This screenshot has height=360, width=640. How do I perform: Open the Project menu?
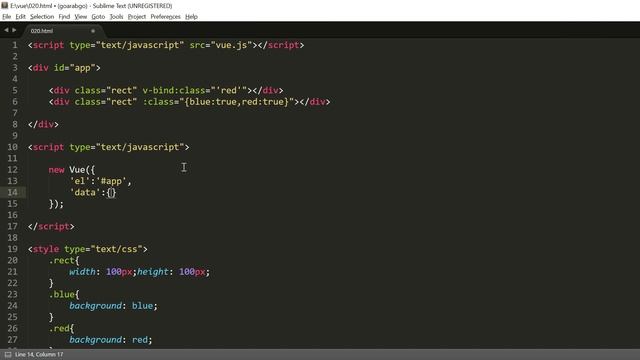click(137, 17)
